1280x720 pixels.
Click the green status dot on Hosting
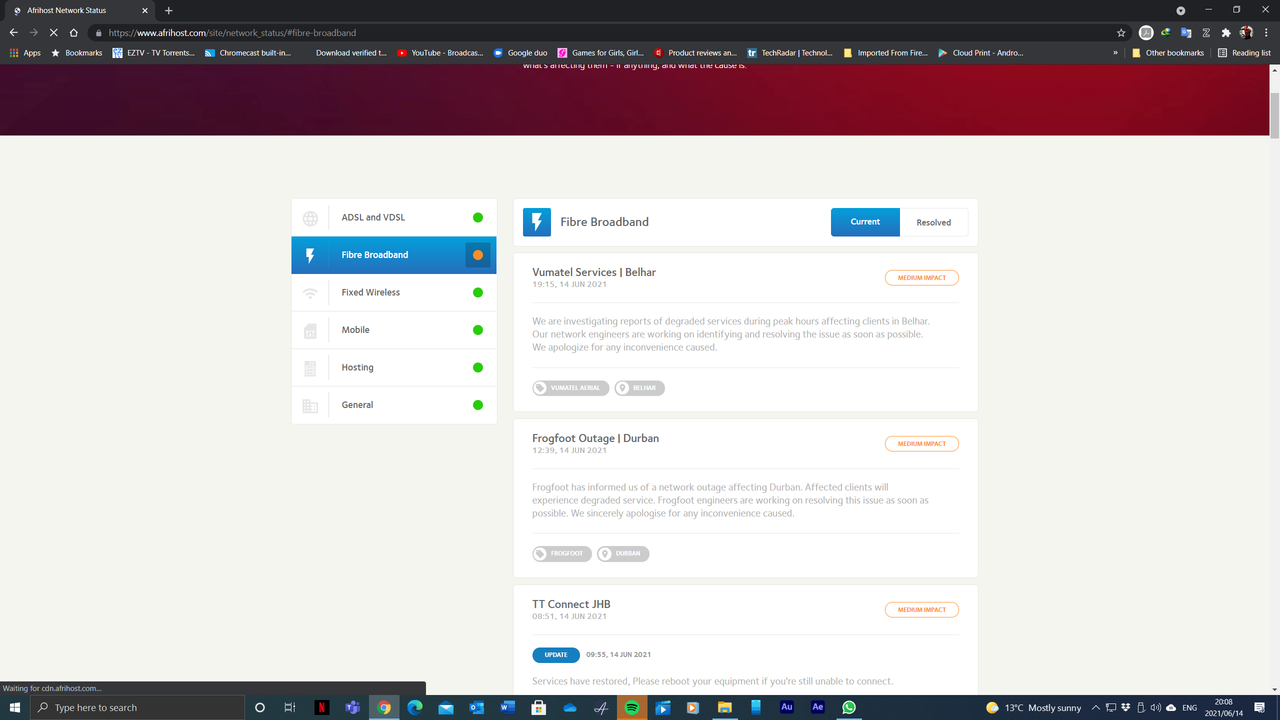point(478,368)
